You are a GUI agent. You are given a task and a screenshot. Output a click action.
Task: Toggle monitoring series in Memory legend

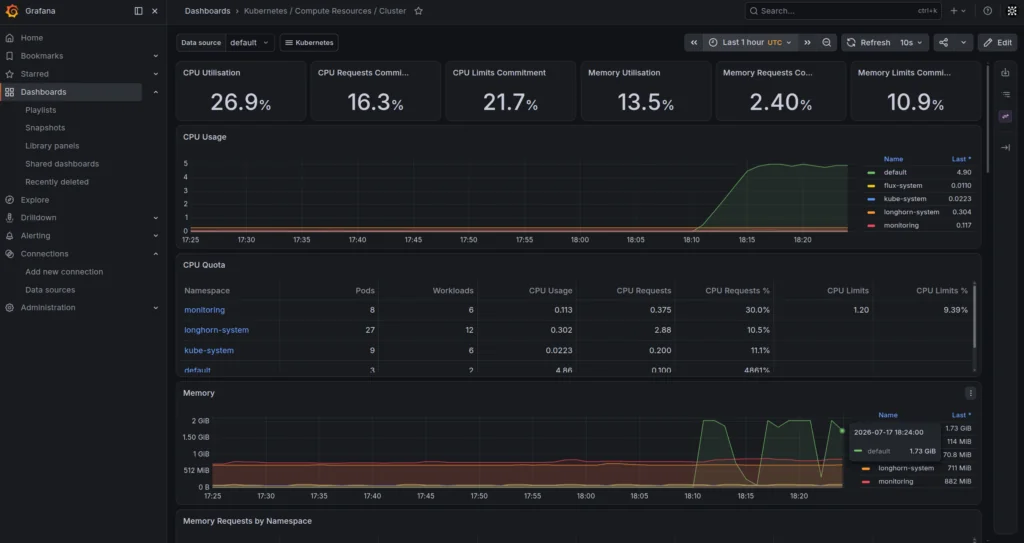[x=895, y=482]
